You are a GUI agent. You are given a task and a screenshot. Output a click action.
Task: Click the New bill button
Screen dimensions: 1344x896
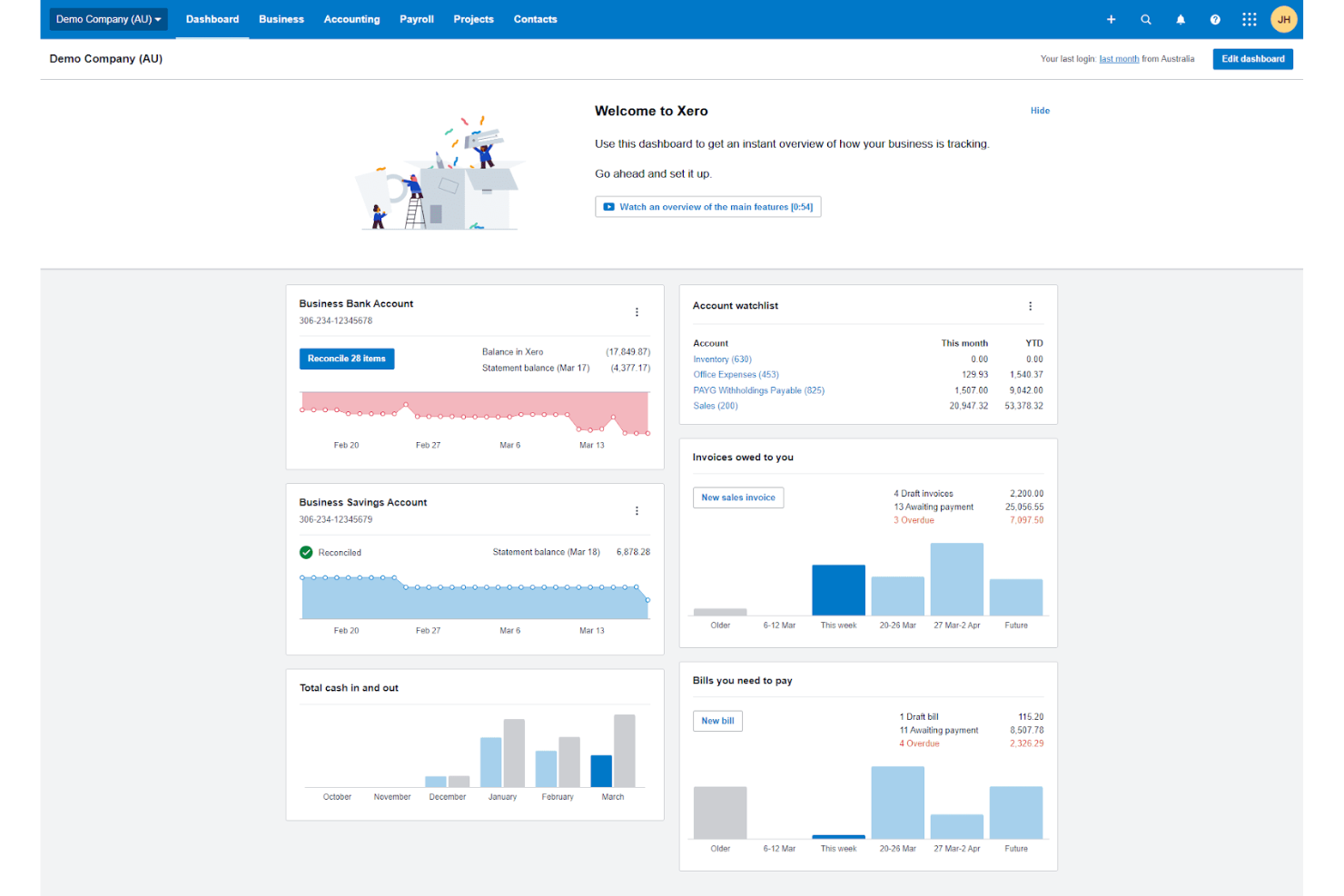click(x=717, y=721)
